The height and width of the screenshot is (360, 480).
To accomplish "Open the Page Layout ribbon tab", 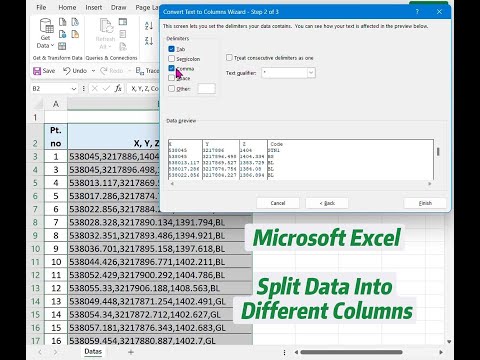I will (x=147, y=7).
